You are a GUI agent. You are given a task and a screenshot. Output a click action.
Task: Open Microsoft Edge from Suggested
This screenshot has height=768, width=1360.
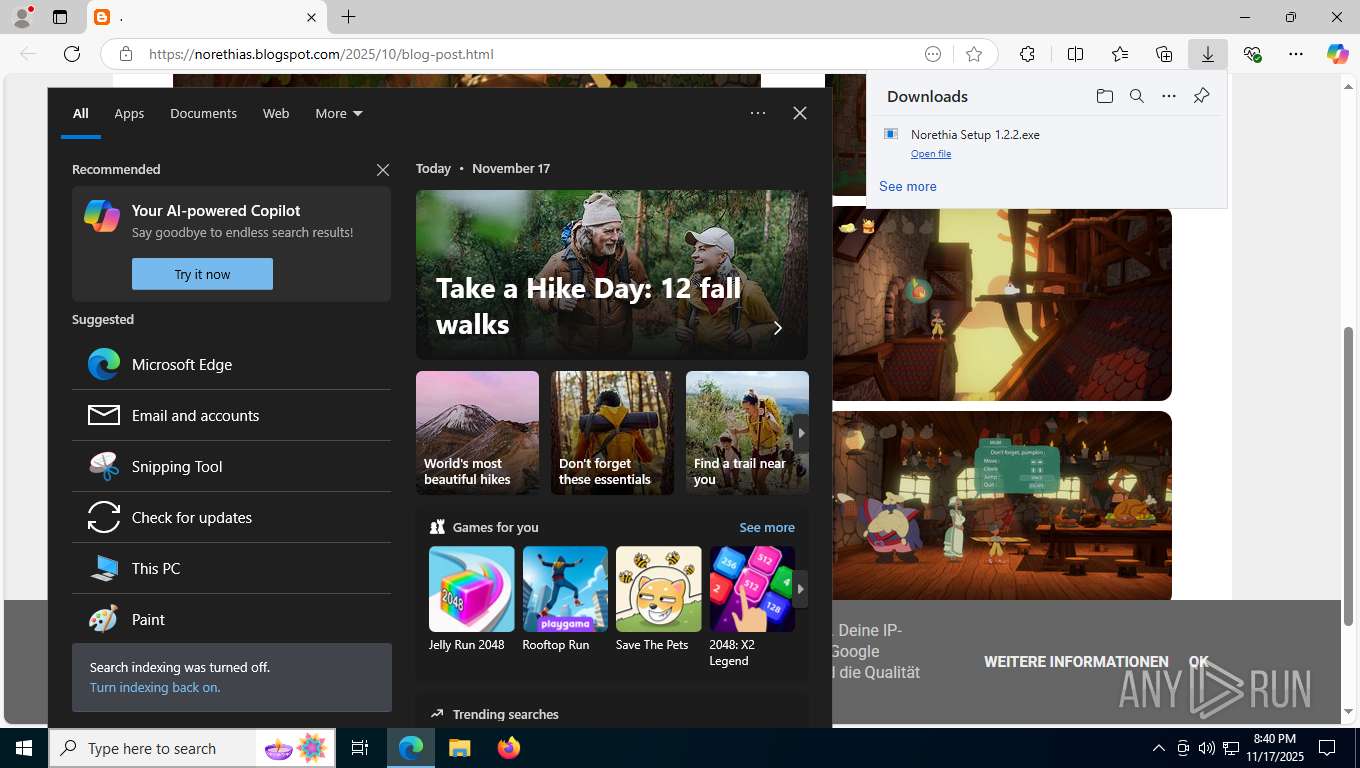click(x=231, y=364)
